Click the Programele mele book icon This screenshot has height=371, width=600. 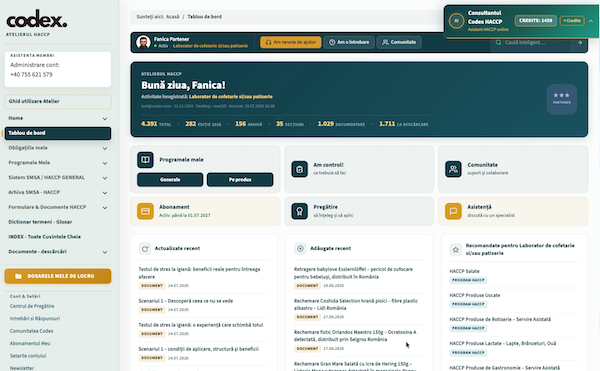pos(145,160)
